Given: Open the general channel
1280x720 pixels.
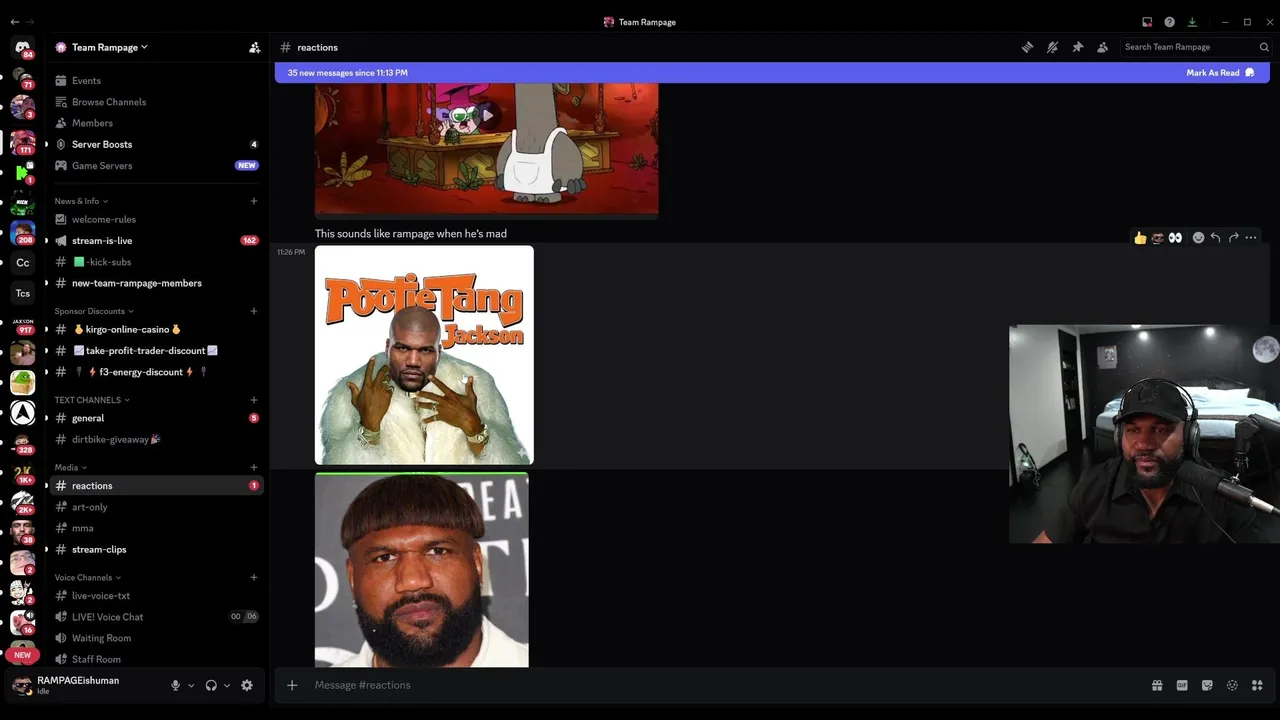Looking at the screenshot, I should [x=155, y=418].
